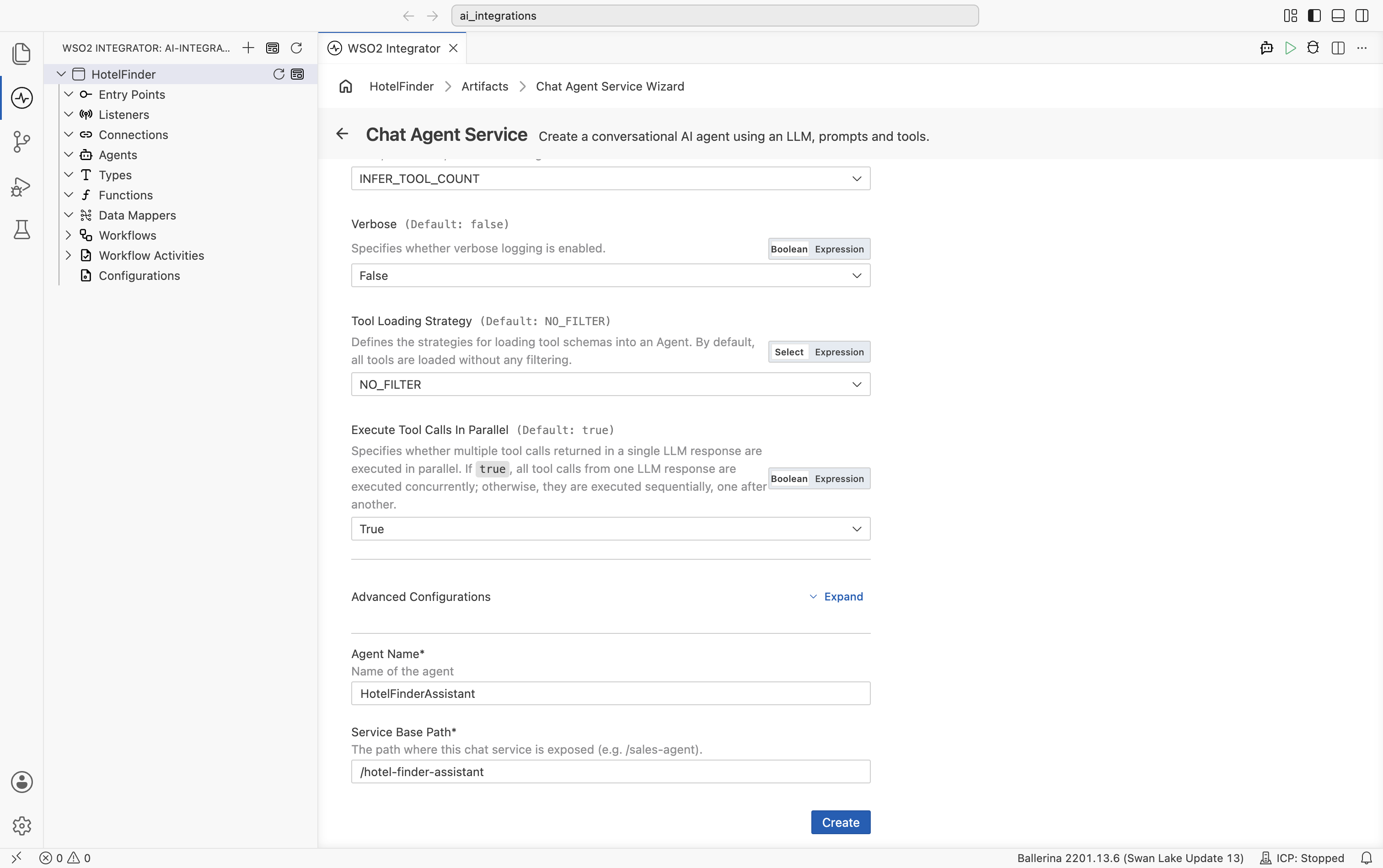Switch Verbose field to Boolean mode

(x=789, y=249)
